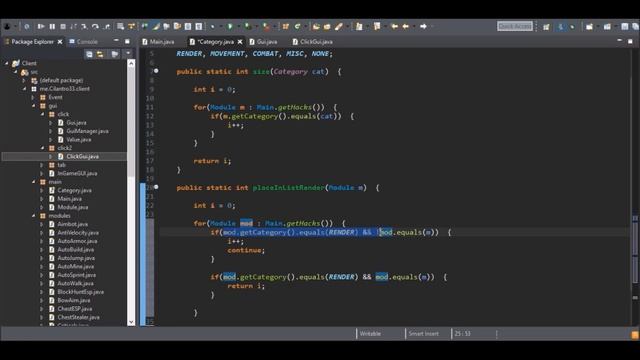Select Module.java in the tree
This screenshot has width=640, height=360.
tap(73, 207)
